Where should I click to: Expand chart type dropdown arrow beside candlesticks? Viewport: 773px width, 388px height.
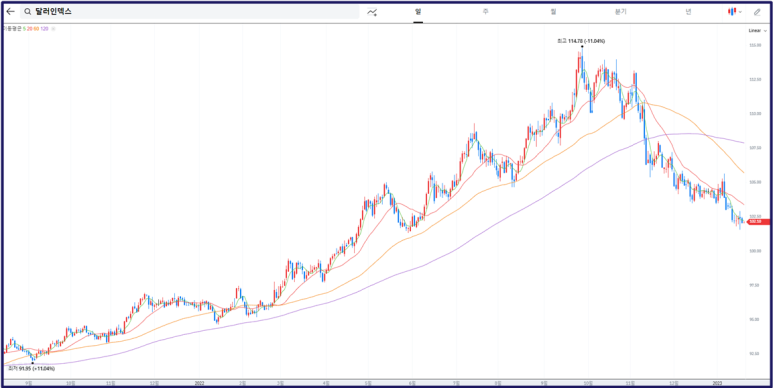tap(740, 12)
